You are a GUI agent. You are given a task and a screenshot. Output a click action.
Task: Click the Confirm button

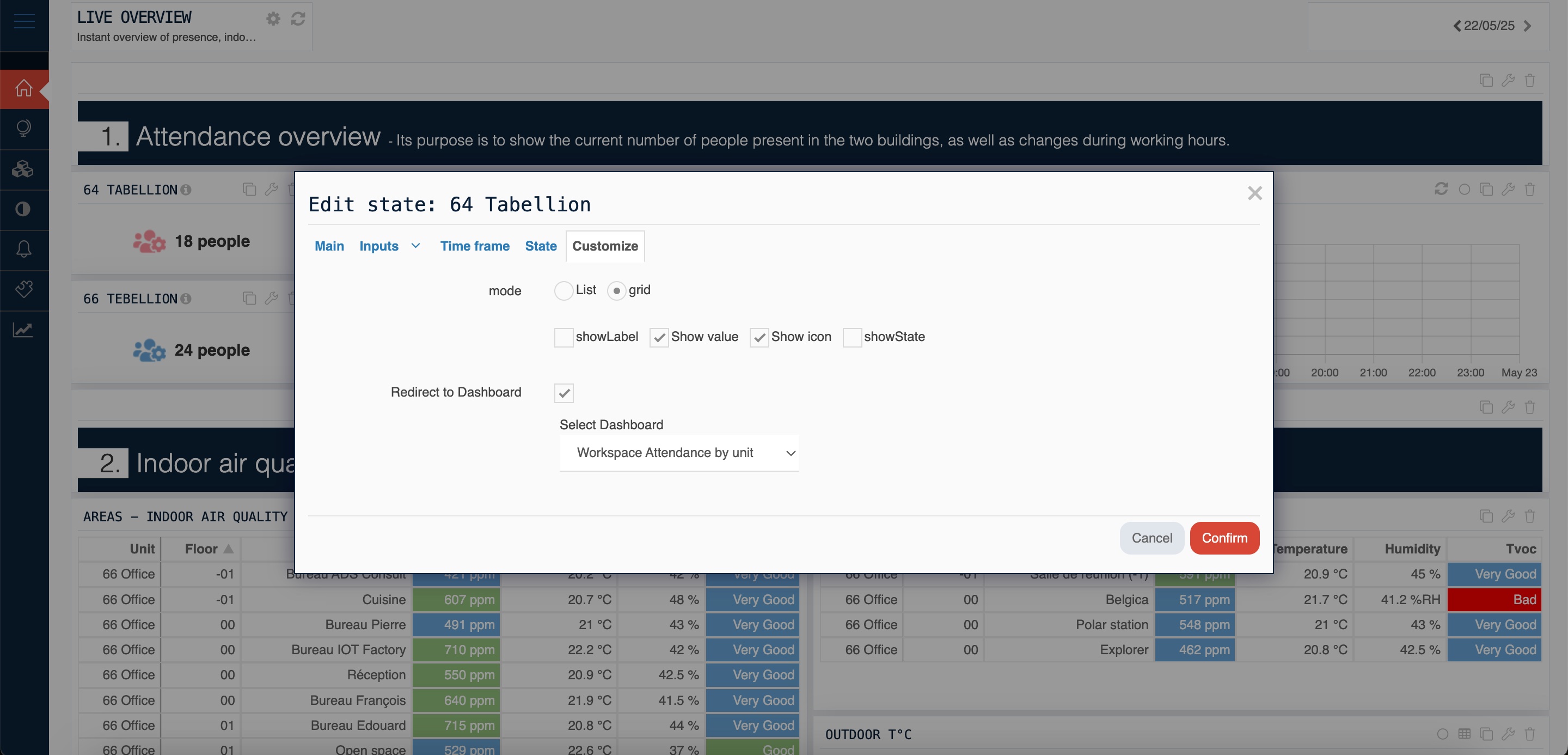click(x=1224, y=538)
